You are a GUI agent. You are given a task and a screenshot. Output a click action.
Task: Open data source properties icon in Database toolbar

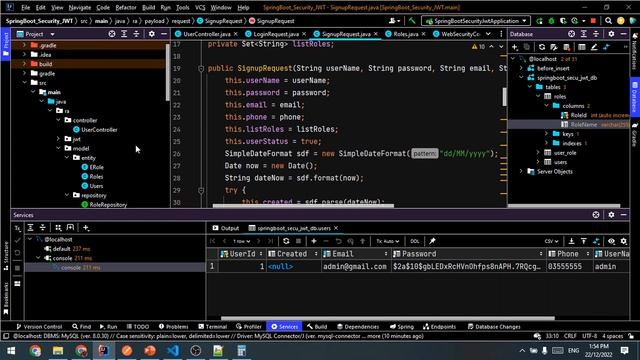pyautogui.click(x=554, y=47)
